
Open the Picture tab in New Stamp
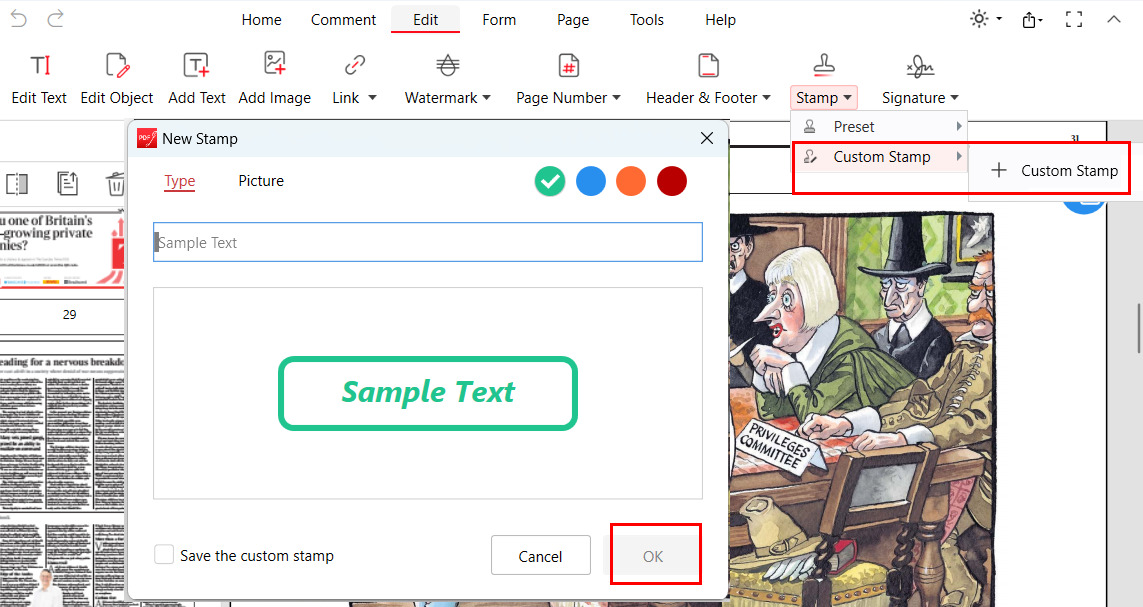[261, 181]
